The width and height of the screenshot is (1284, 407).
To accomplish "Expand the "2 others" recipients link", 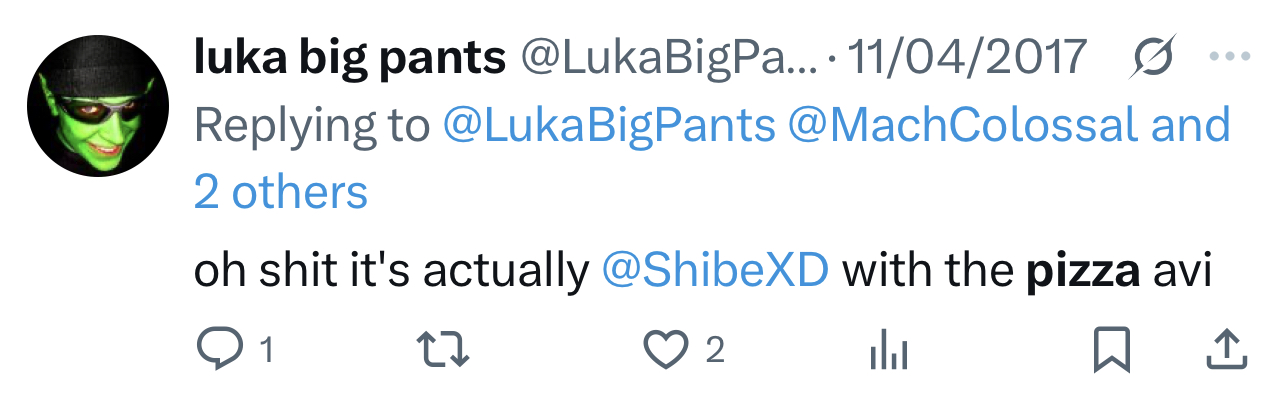I will [x=281, y=192].
